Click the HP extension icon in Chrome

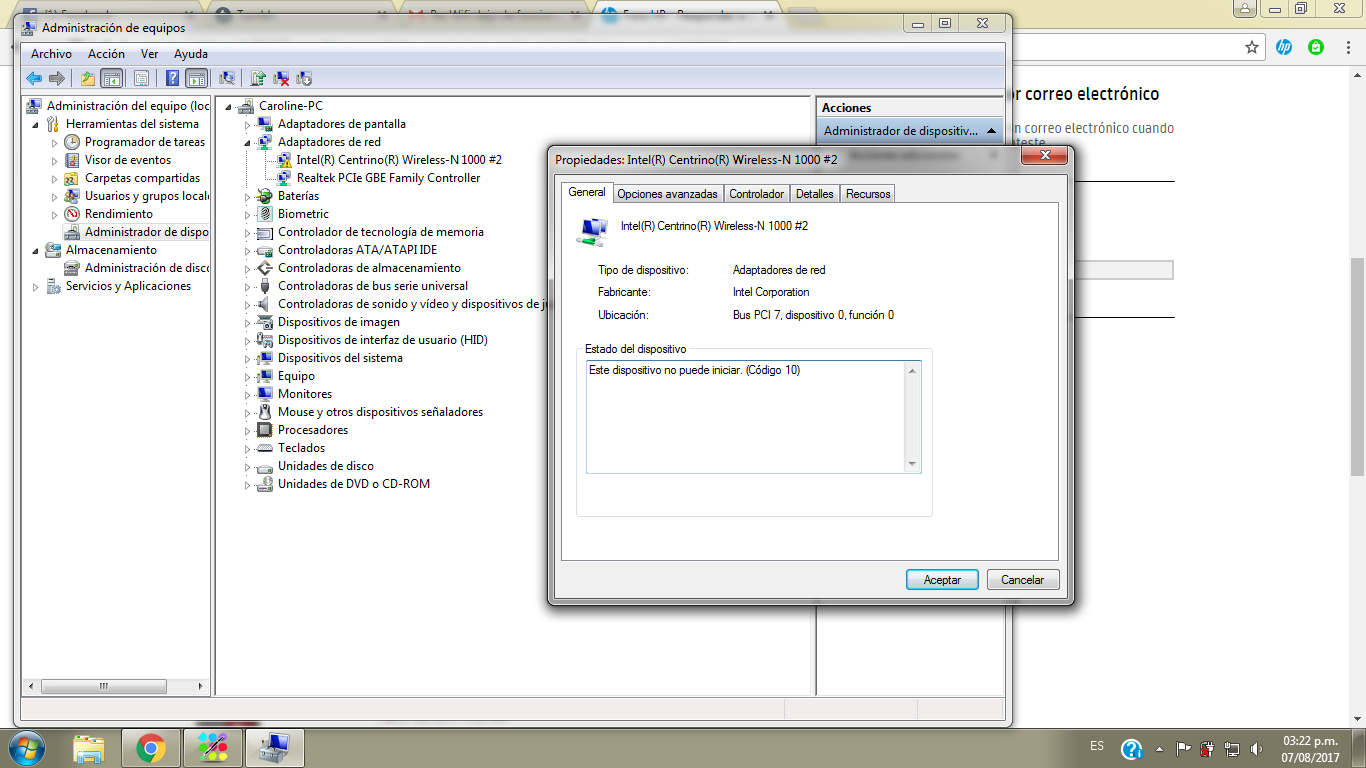coord(1285,47)
